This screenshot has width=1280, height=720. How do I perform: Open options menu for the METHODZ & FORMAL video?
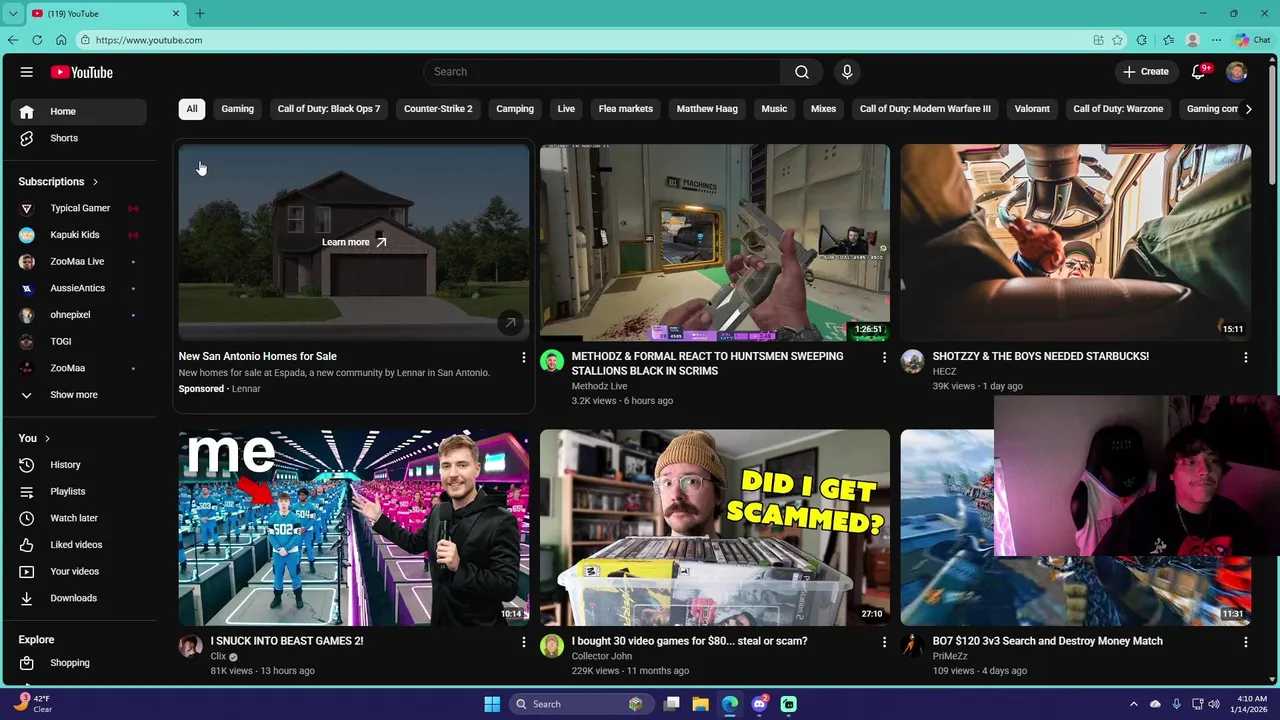pyautogui.click(x=884, y=357)
